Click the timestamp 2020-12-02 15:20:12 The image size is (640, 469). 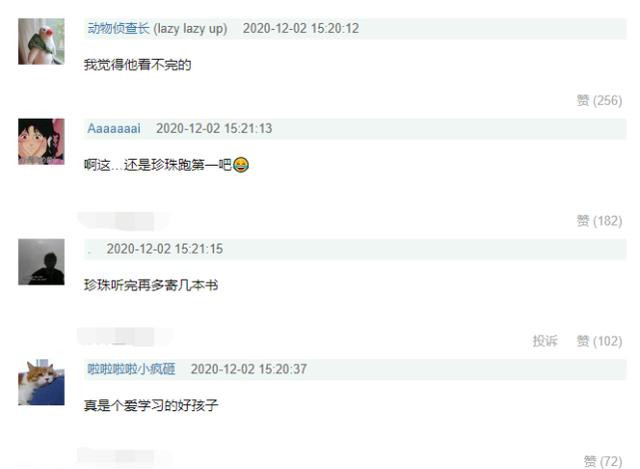(301, 28)
